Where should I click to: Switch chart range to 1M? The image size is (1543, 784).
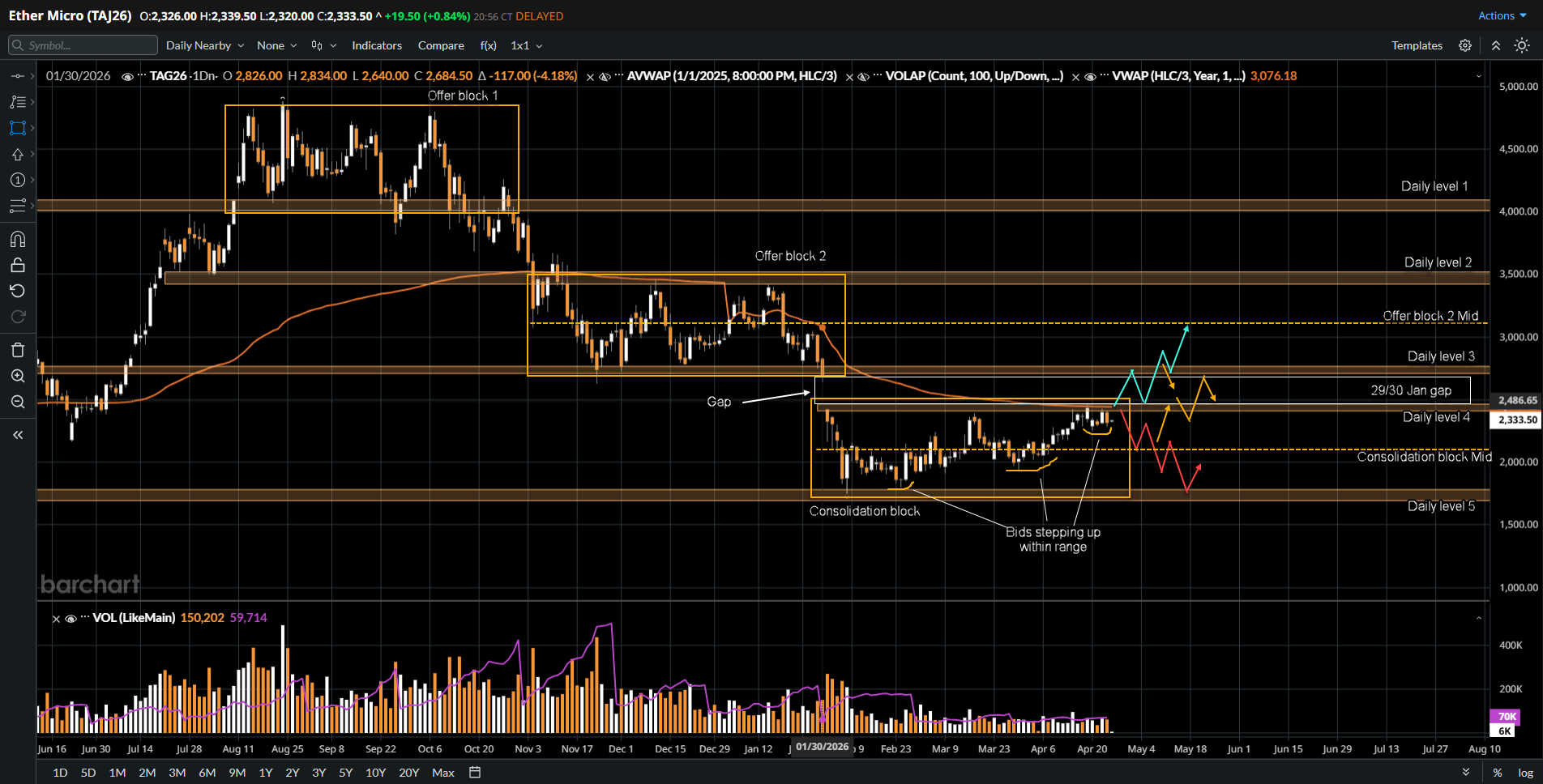pos(118,773)
